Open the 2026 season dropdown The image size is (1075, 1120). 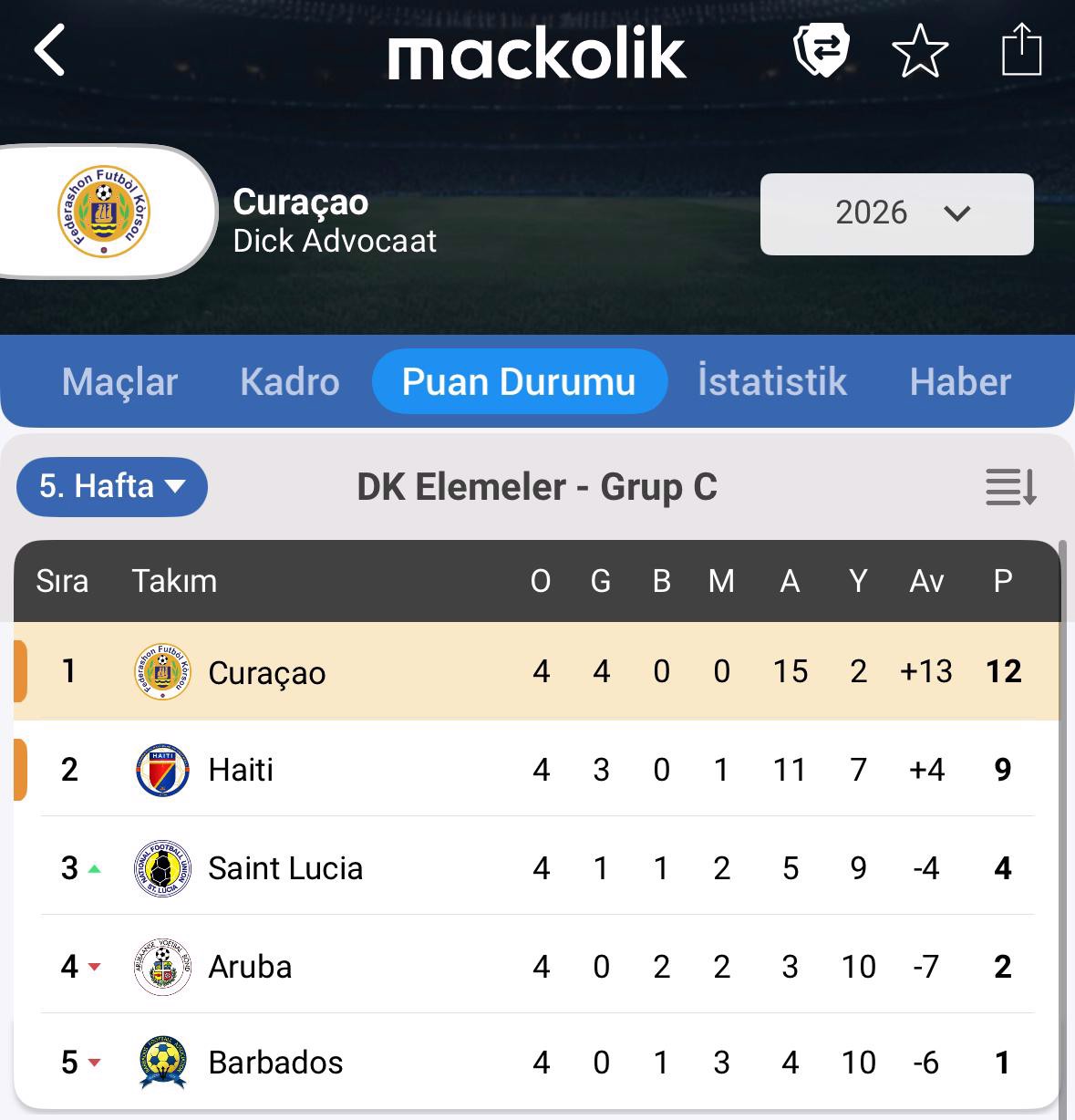(x=896, y=213)
